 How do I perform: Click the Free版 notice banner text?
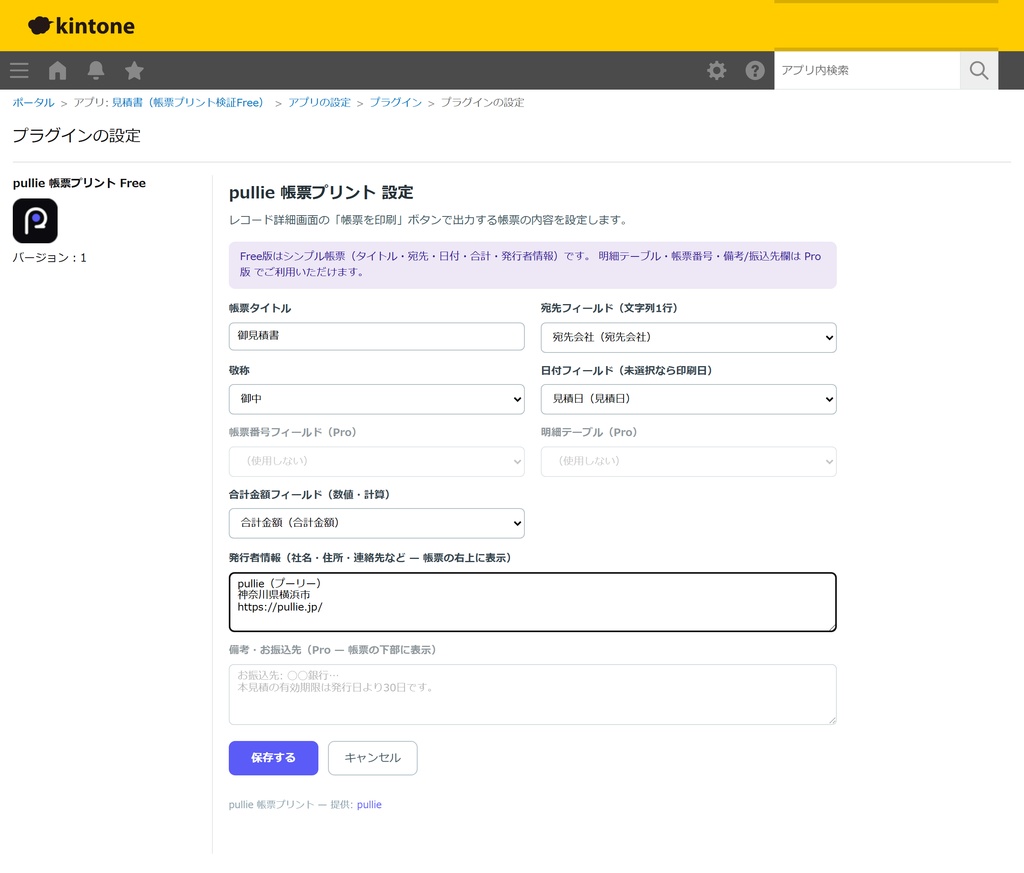[532, 264]
